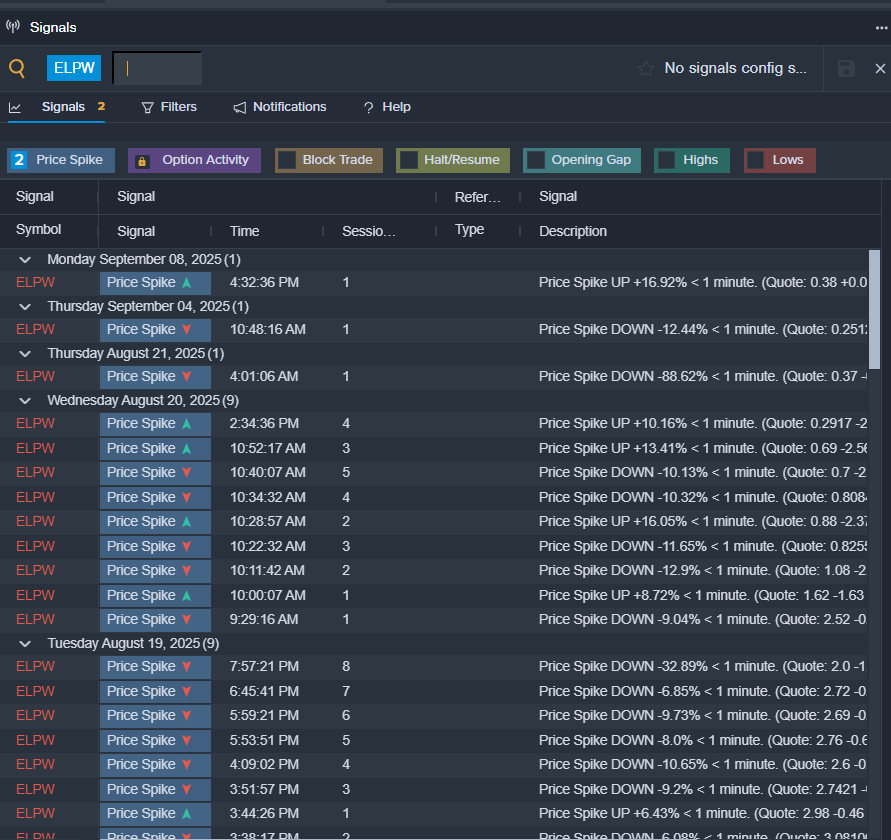Toggle the Opening Gap signal filter
The image size is (891, 840).
[536, 160]
